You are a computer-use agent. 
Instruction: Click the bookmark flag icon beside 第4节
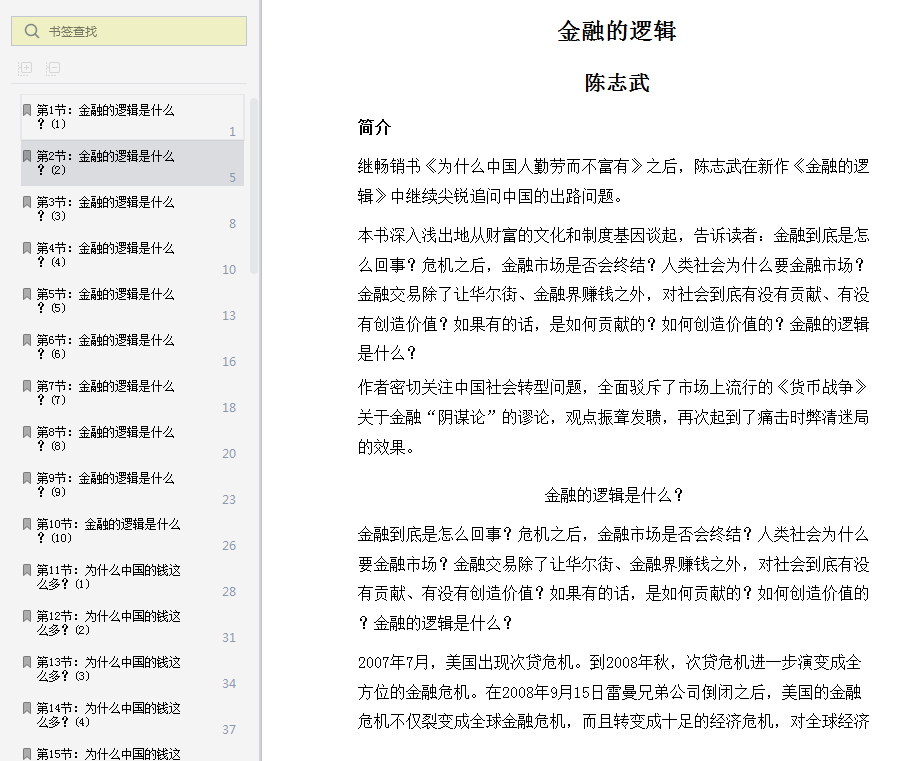27,248
